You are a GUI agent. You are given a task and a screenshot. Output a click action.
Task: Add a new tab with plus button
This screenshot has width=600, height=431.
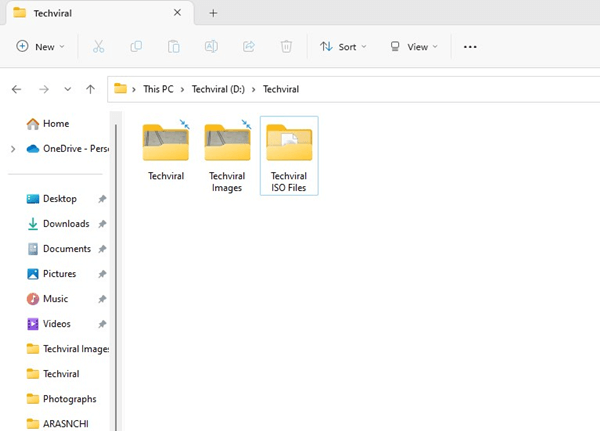pos(213,13)
